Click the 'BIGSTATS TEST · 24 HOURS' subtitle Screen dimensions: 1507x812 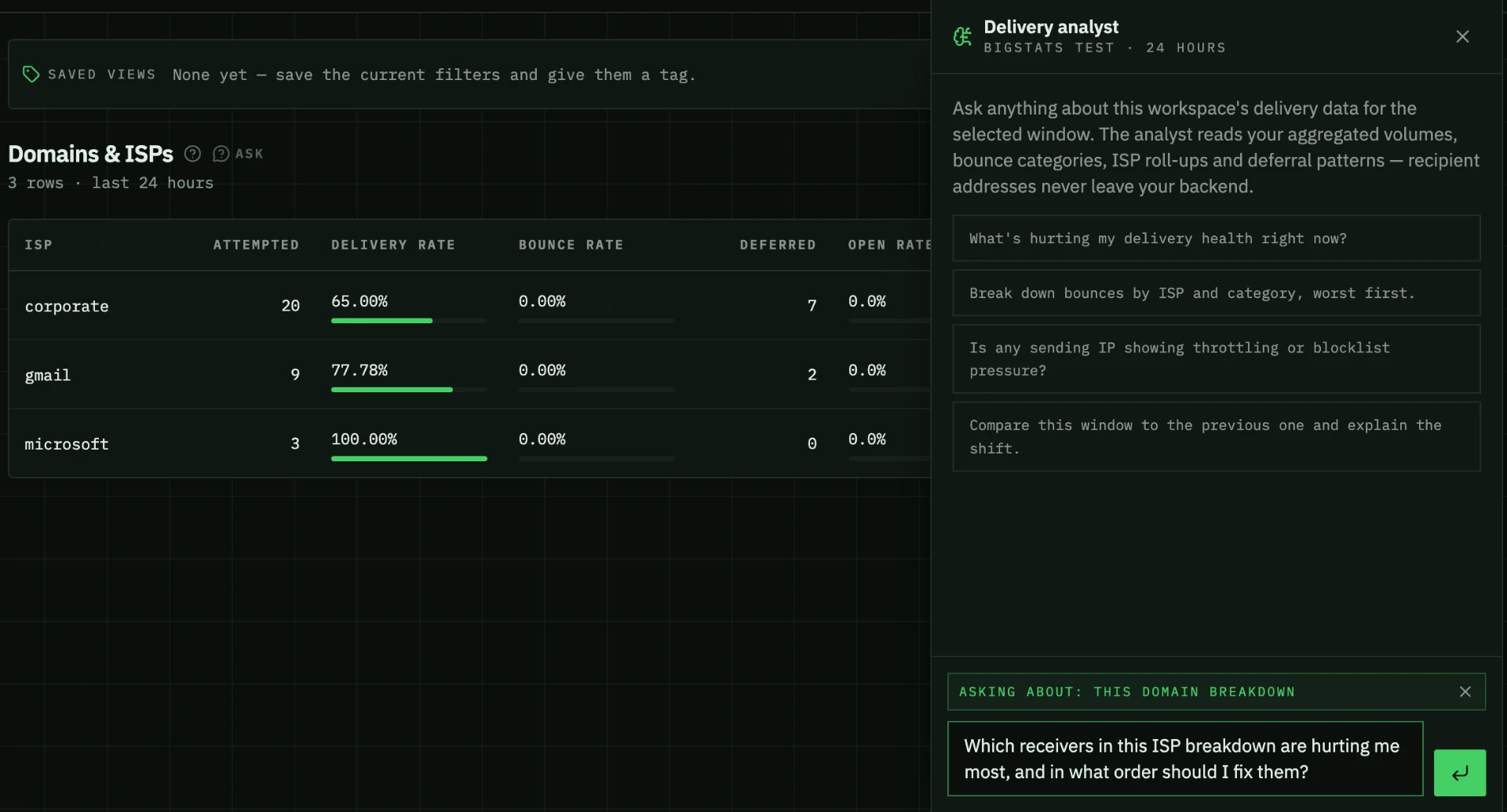[1104, 48]
